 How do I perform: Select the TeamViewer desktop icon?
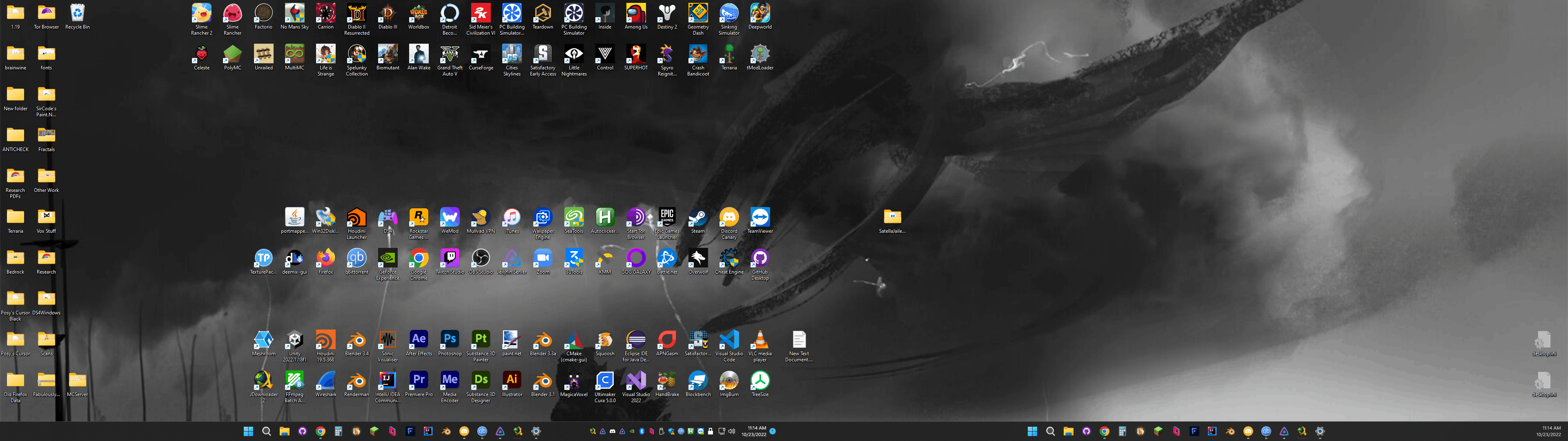[x=759, y=220]
